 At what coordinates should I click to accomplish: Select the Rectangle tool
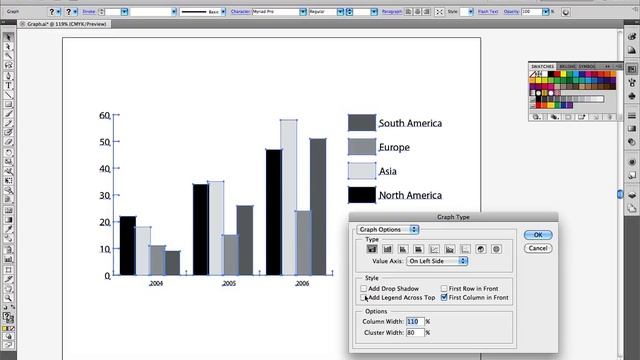(x=8, y=104)
